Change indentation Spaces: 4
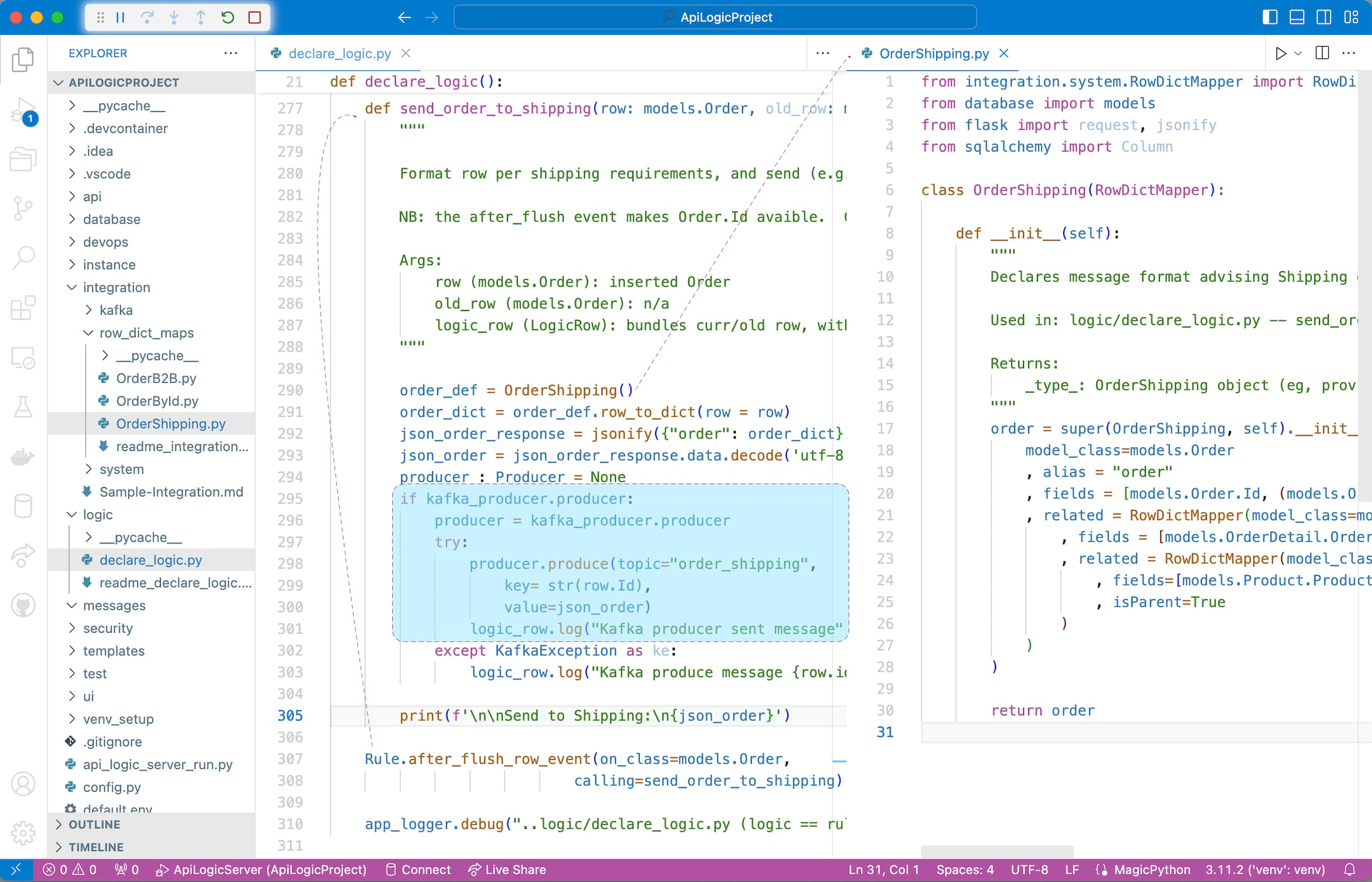This screenshot has width=1372, height=882. pyautogui.click(x=965, y=870)
